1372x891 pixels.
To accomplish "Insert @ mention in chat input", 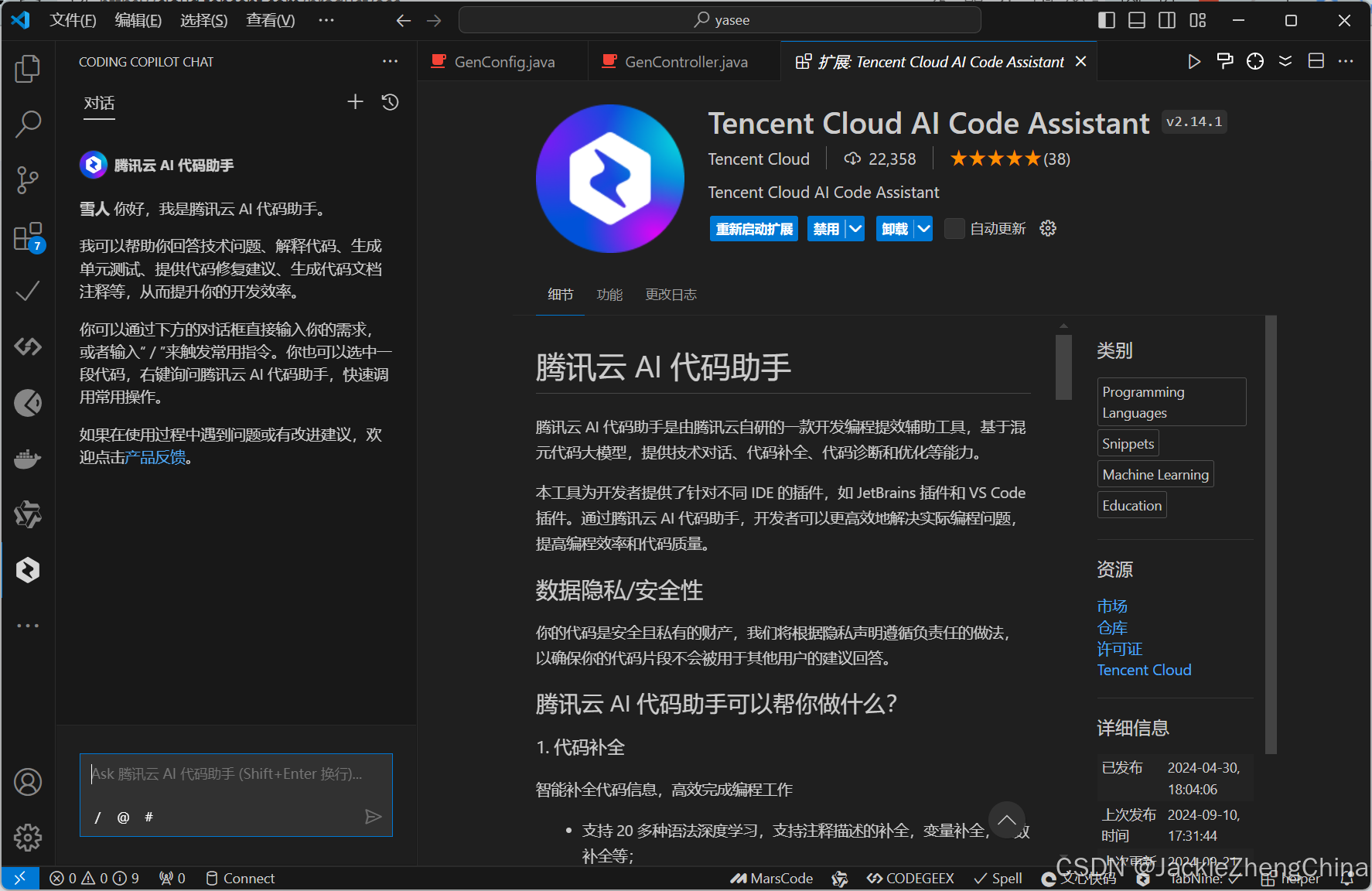I will click(123, 818).
